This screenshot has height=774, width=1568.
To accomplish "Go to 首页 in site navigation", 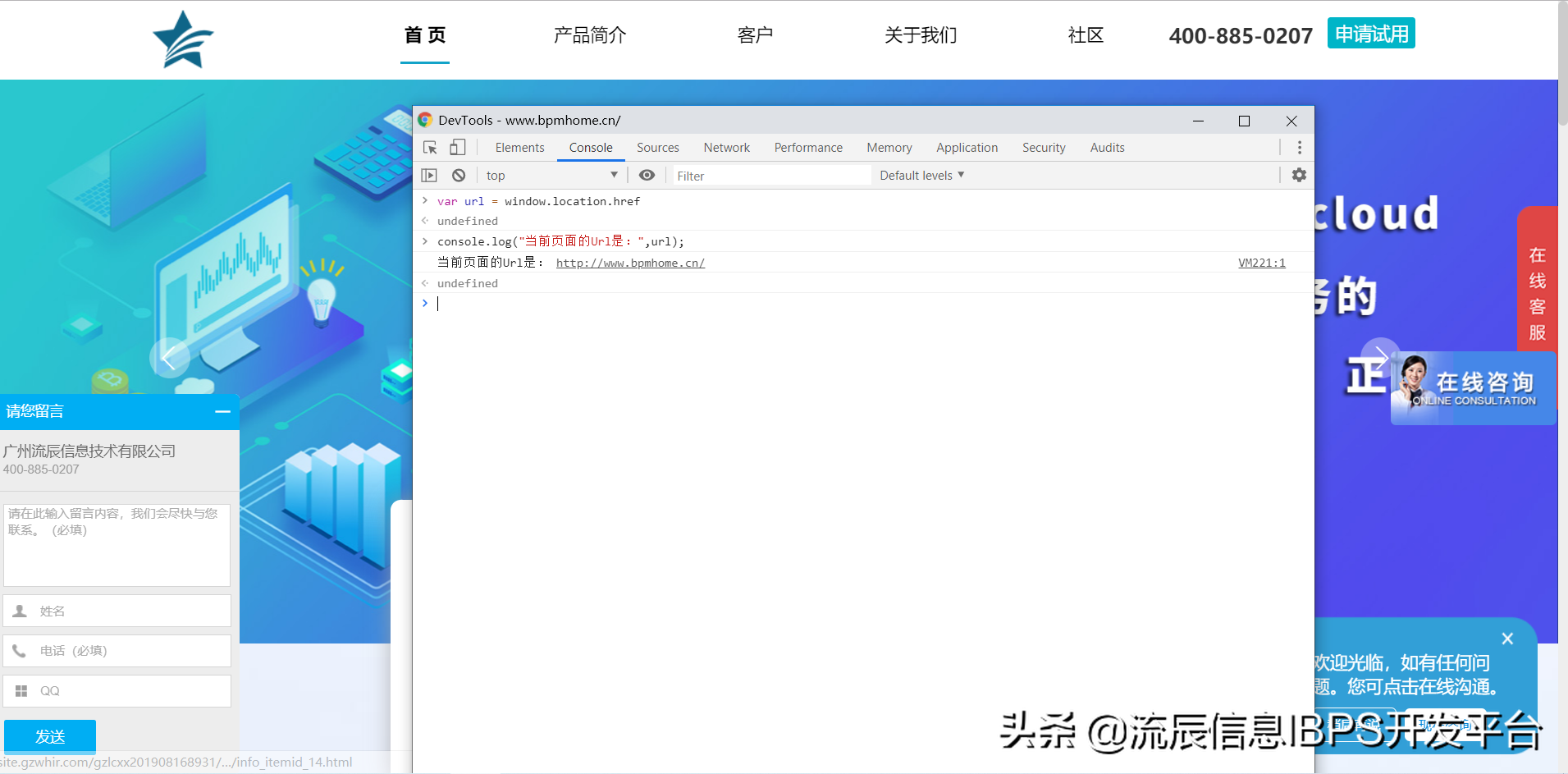I will tap(425, 35).
